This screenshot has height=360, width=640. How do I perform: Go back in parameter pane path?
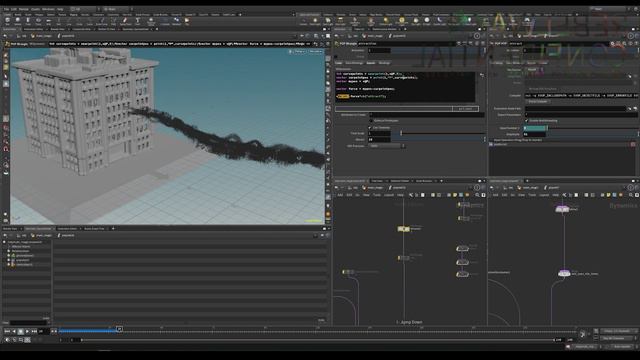pyautogui.click(x=337, y=36)
